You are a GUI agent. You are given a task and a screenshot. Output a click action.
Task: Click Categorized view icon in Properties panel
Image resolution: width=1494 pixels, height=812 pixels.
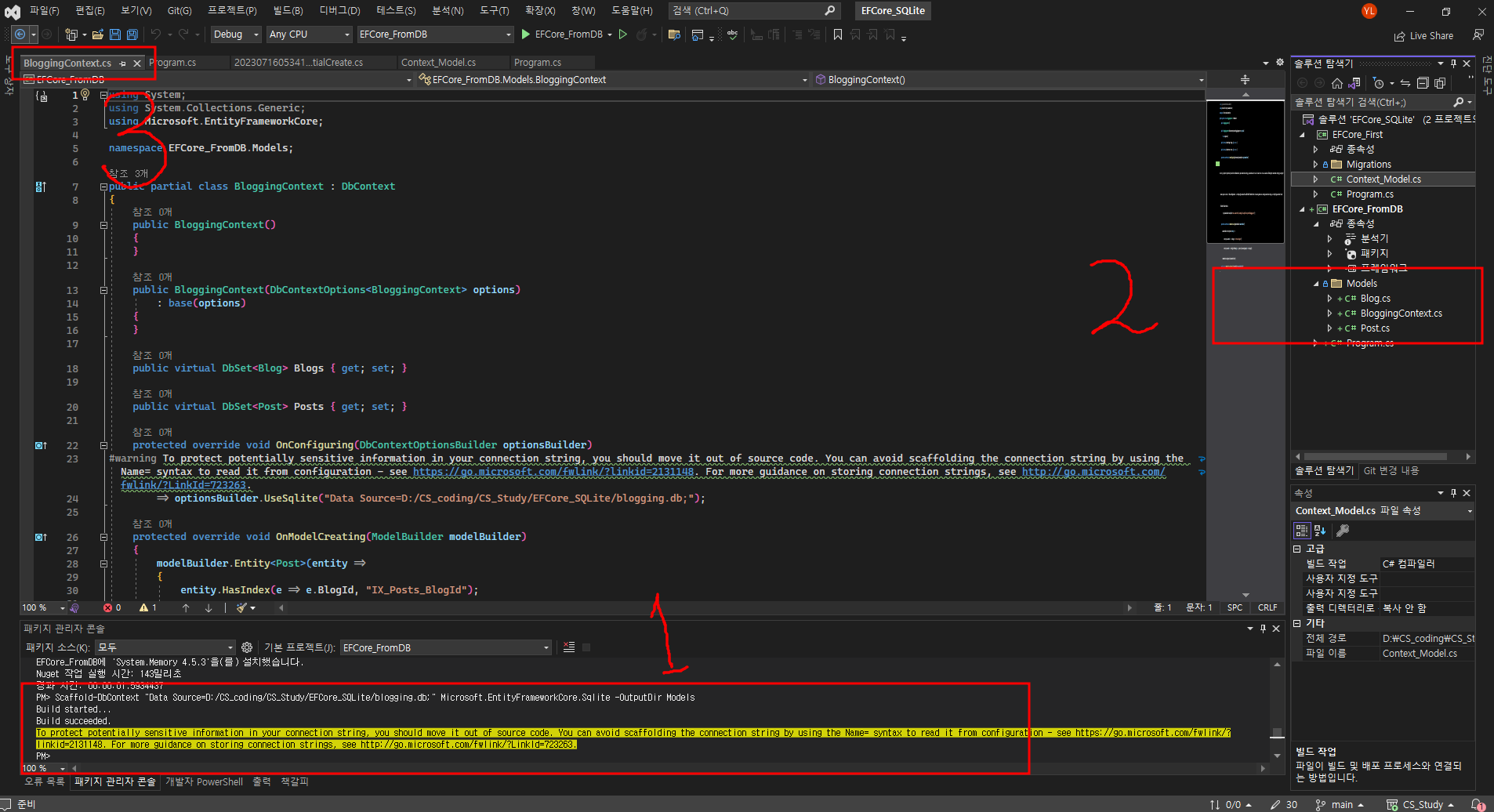tap(1302, 531)
